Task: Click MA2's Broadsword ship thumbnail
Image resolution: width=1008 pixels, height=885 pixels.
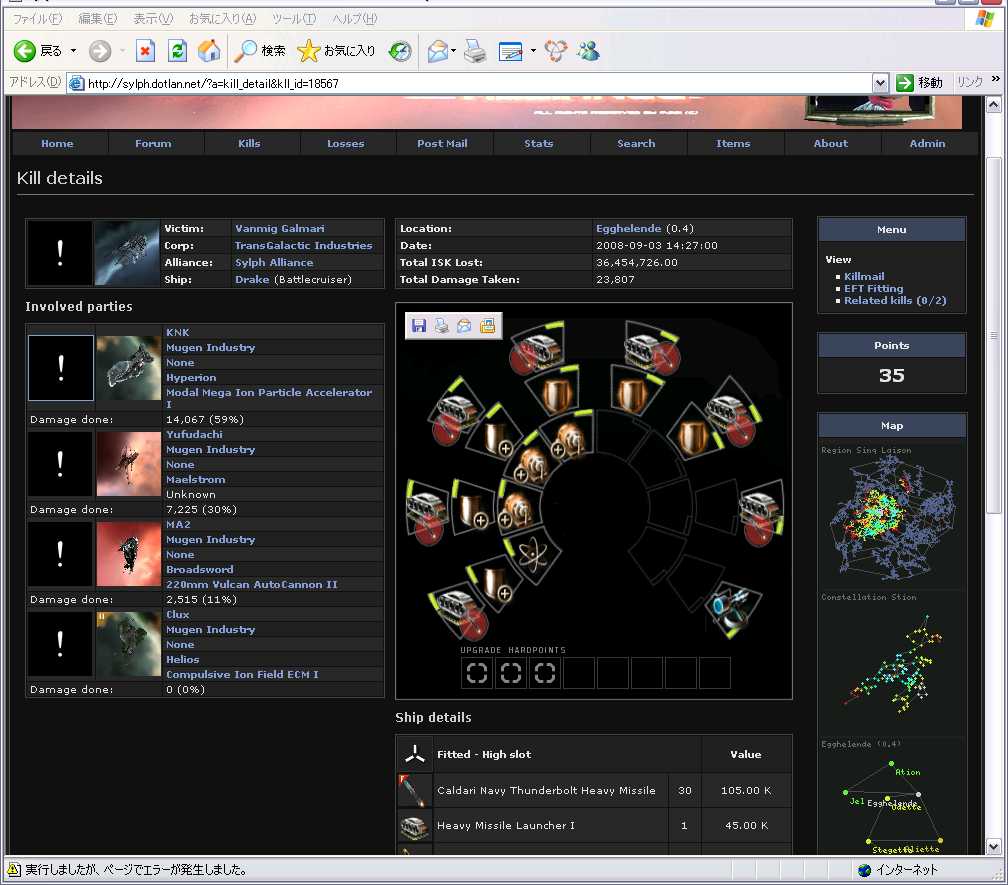Action: point(129,554)
